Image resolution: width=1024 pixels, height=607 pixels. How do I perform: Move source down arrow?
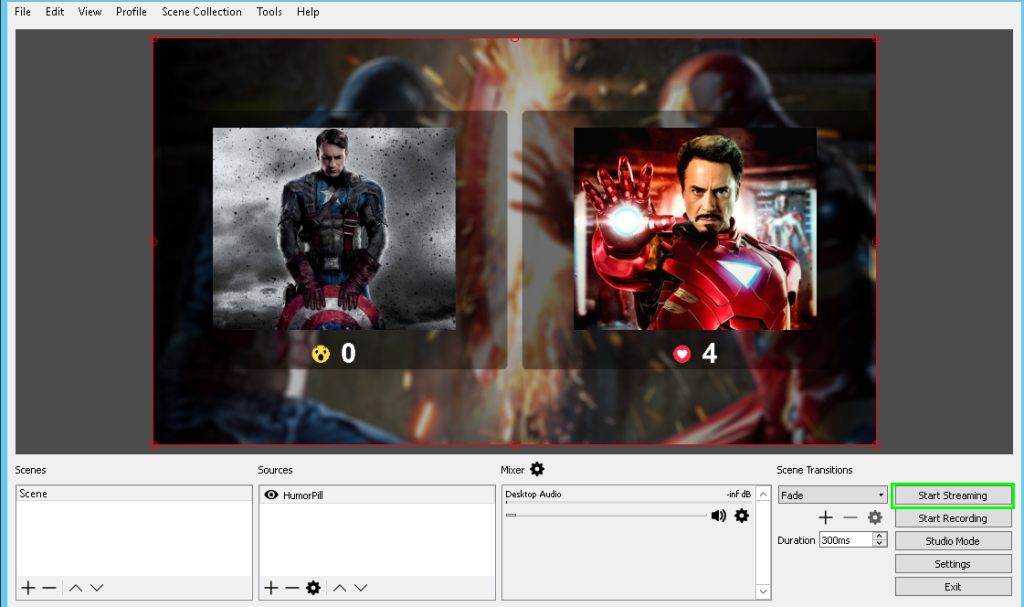360,588
